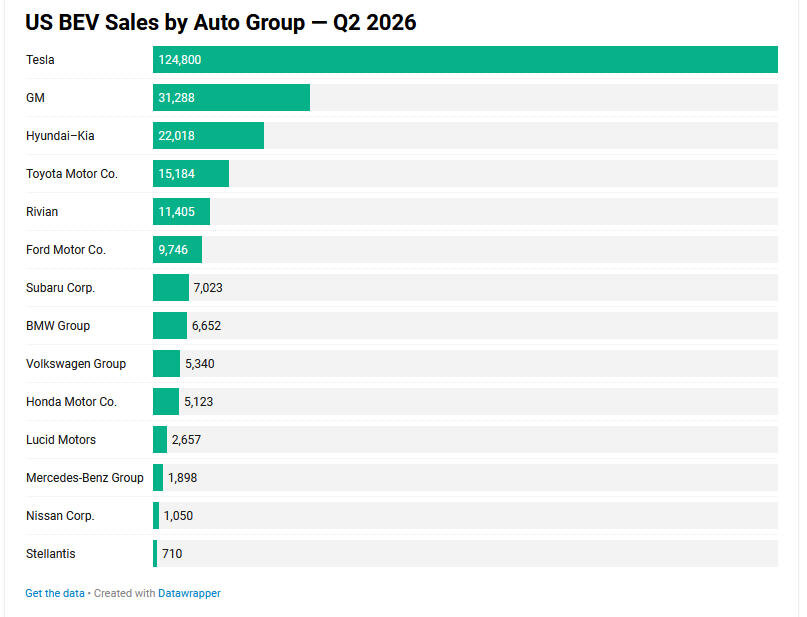Click the Toyota value 15,184
This screenshot has height=617, width=807.
tap(177, 174)
